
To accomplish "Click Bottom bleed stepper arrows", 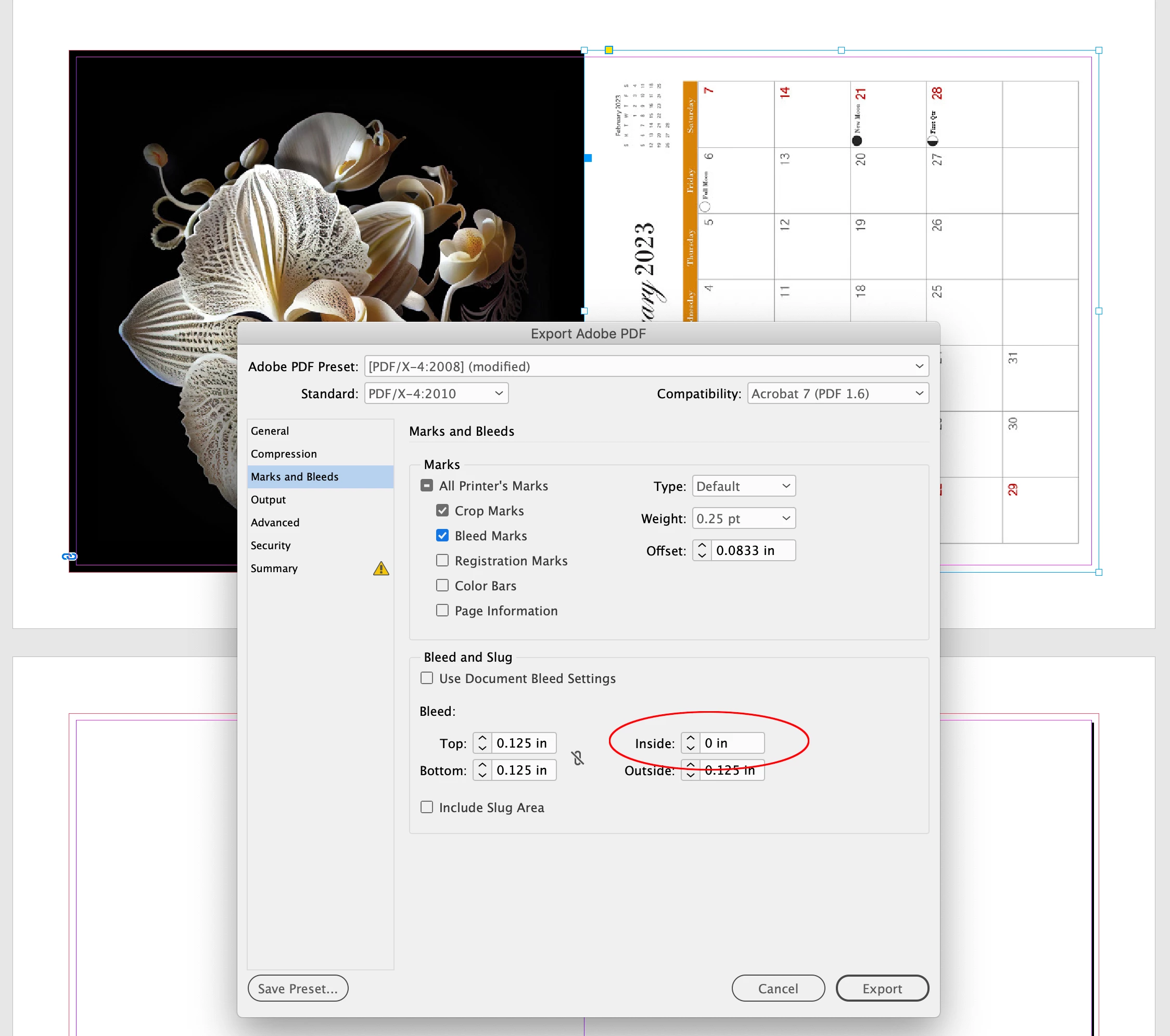I will click(482, 770).
